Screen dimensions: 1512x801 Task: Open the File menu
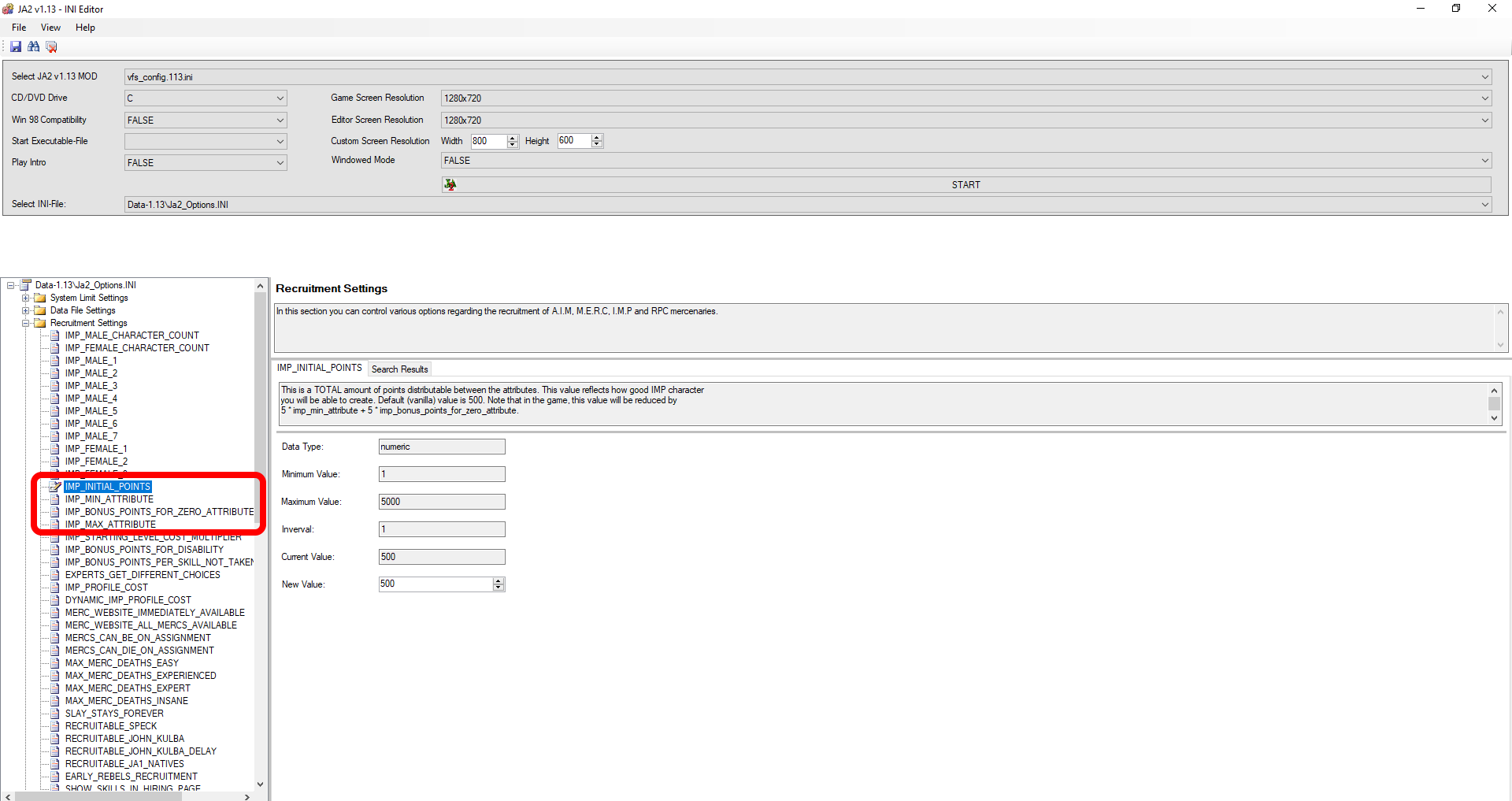click(19, 28)
